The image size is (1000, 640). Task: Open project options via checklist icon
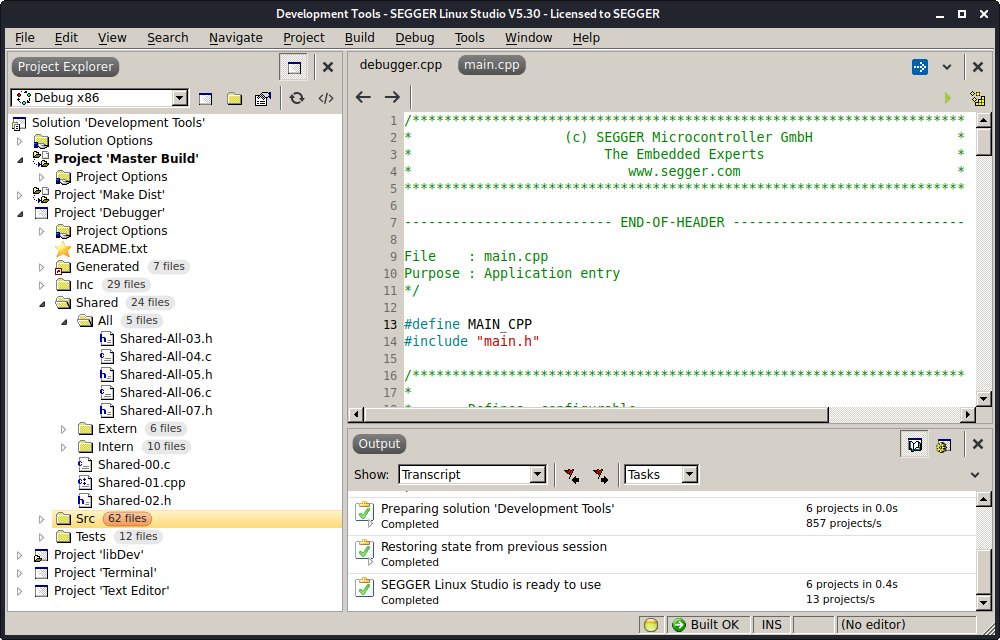263,98
